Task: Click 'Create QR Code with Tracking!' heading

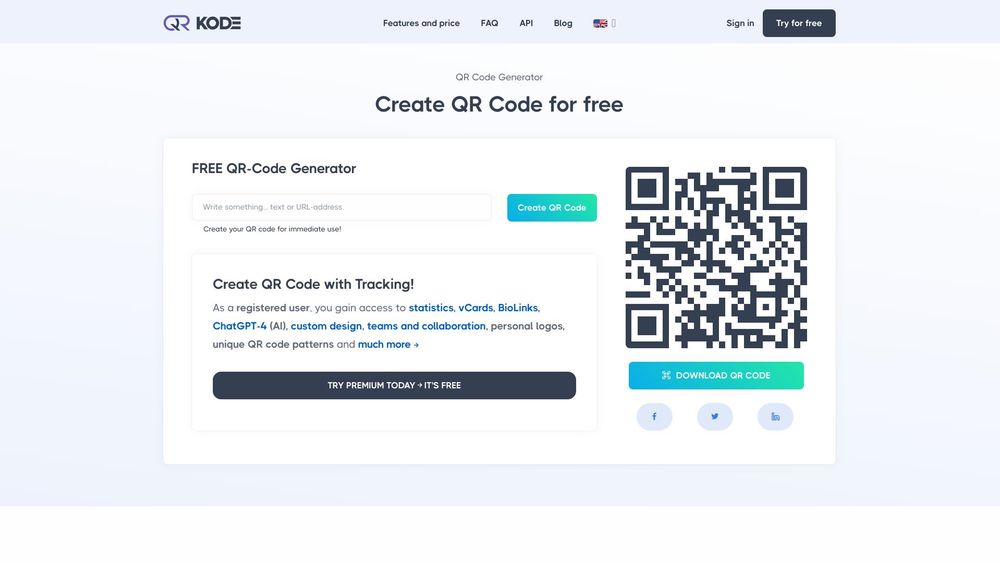Action: (313, 284)
